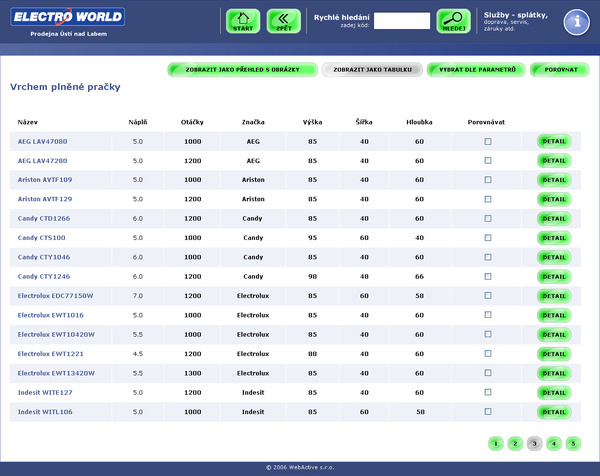This screenshot has height=476, width=600.
Task: Click the Náplň column header
Action: [x=138, y=122]
